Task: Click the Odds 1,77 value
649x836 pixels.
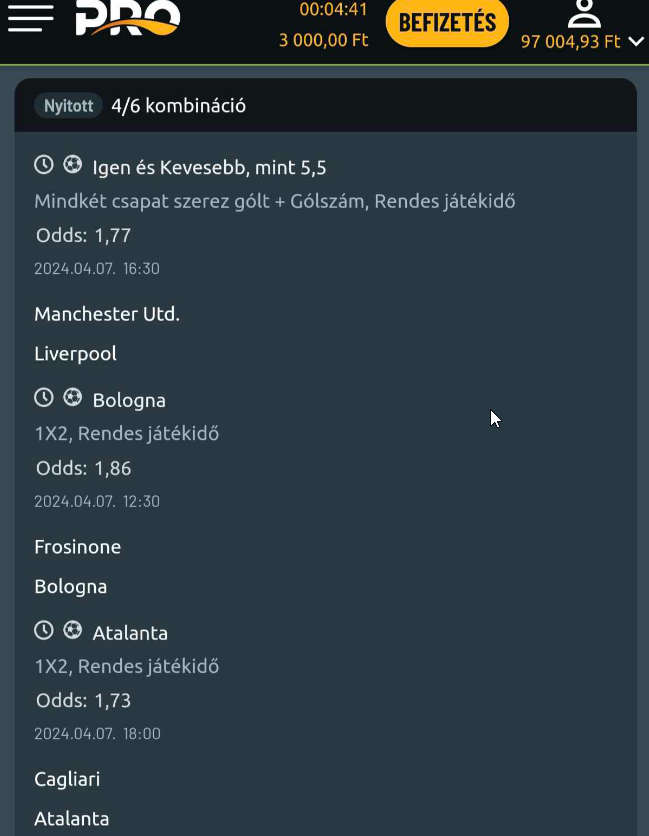Action: coord(113,236)
